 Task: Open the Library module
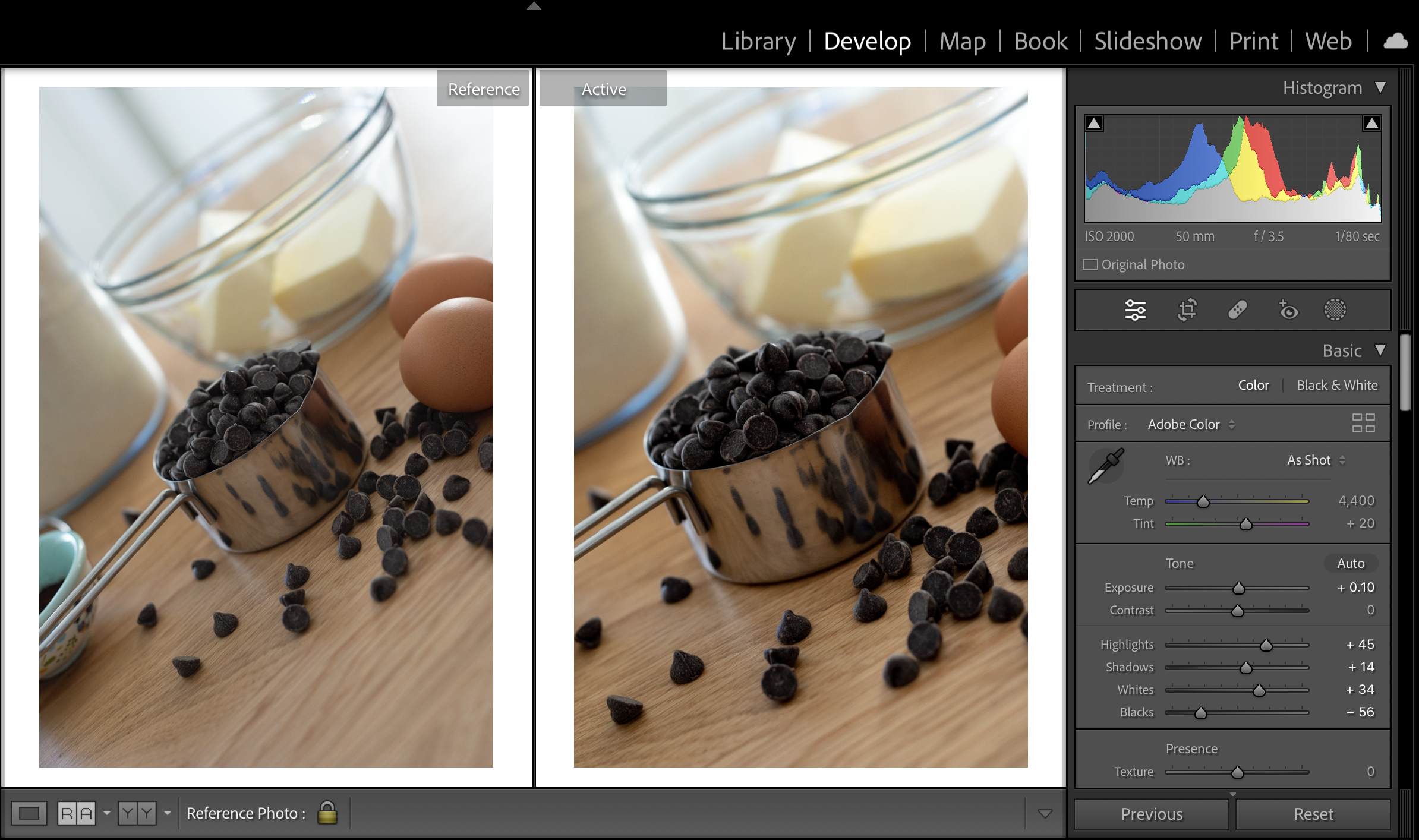[x=758, y=41]
